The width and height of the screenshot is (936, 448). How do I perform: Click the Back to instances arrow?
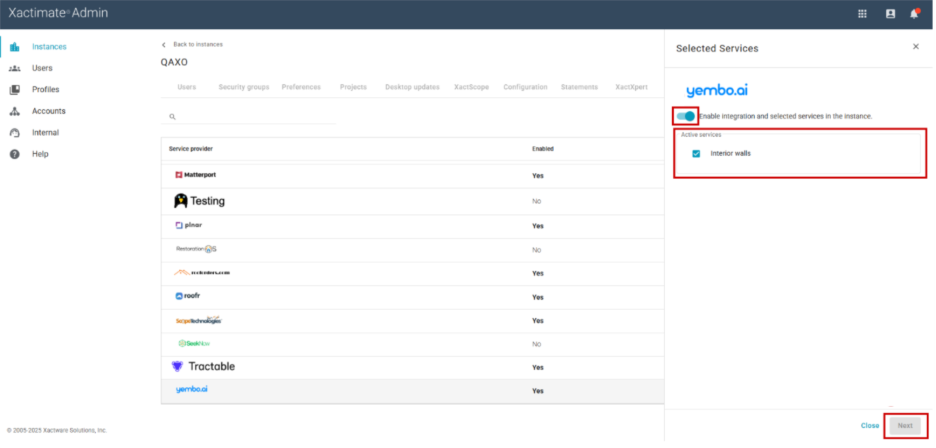point(164,45)
